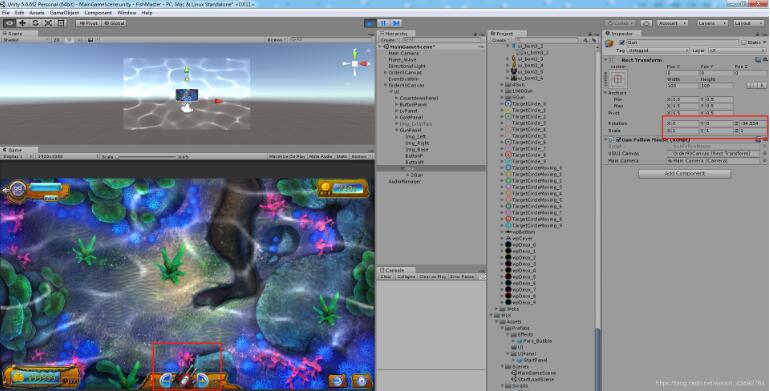Image resolution: width=770 pixels, height=391 pixels.
Task: Click the Pause button
Action: click(384, 23)
